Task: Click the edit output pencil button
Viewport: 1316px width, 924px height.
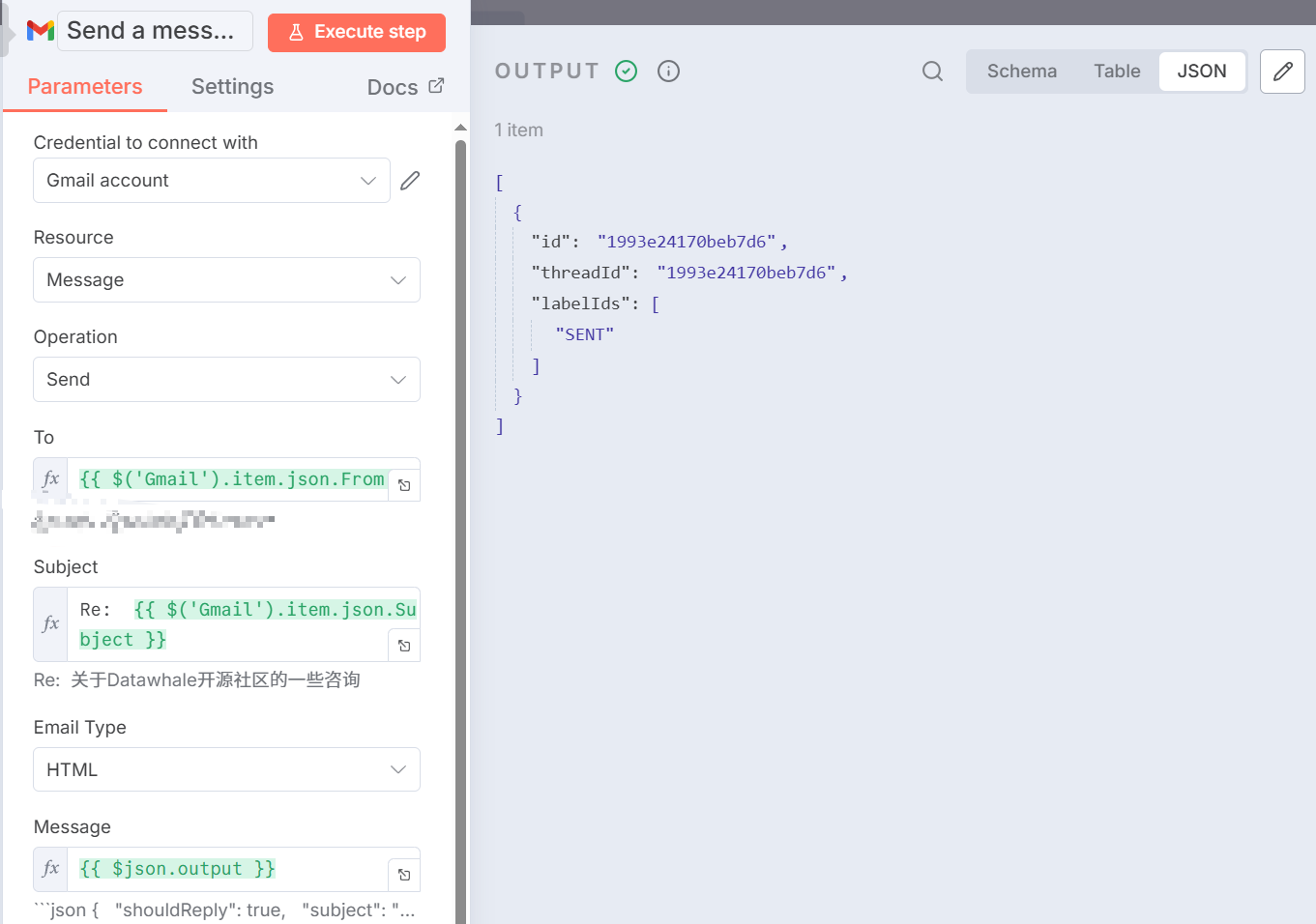Action: tap(1282, 72)
